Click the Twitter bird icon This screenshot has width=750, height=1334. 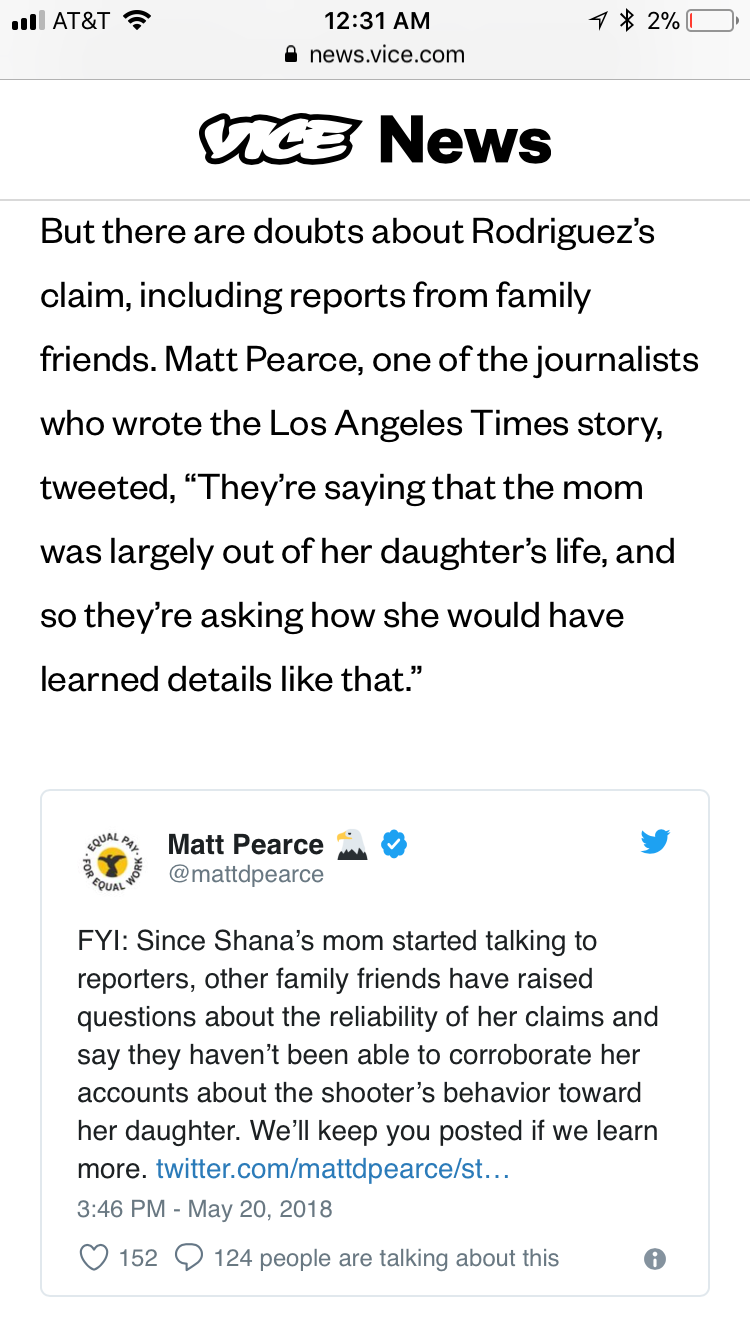tap(655, 842)
